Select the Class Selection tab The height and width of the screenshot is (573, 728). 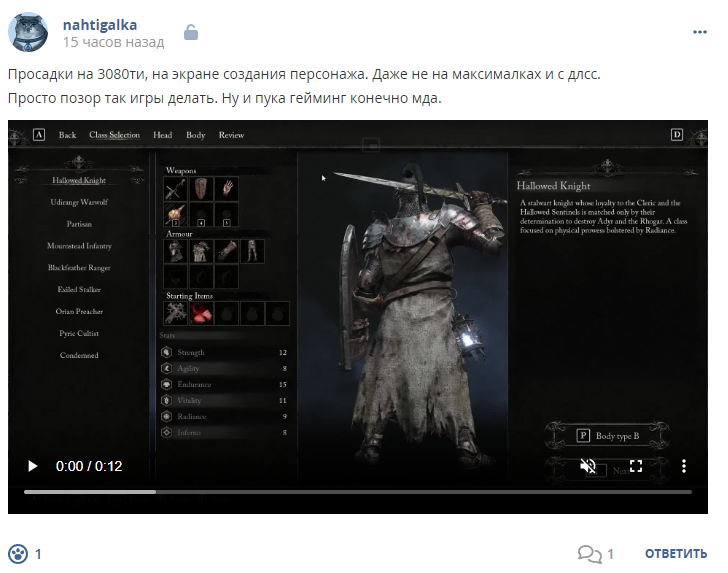(114, 135)
